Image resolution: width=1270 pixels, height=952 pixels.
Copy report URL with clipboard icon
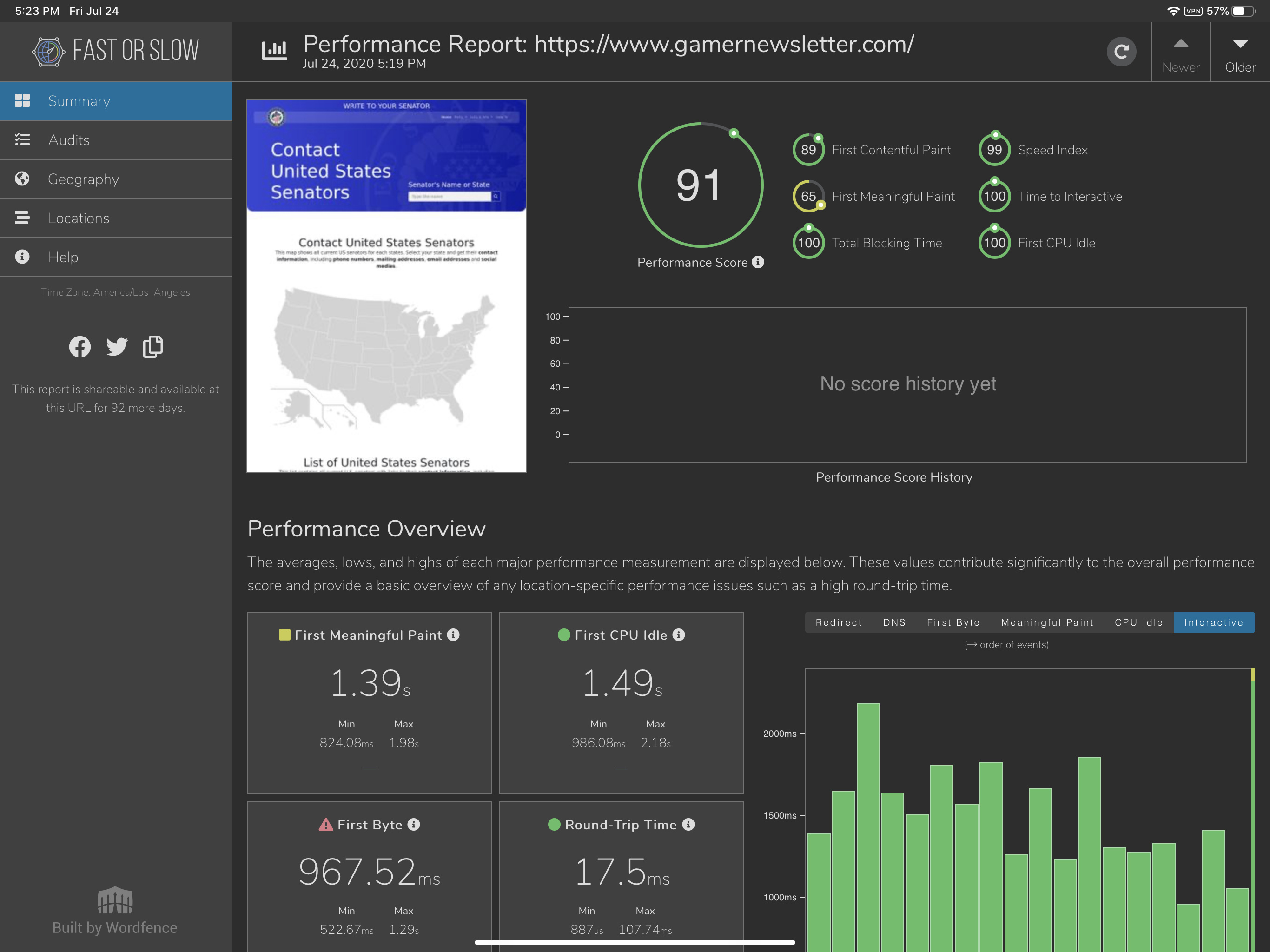click(153, 346)
